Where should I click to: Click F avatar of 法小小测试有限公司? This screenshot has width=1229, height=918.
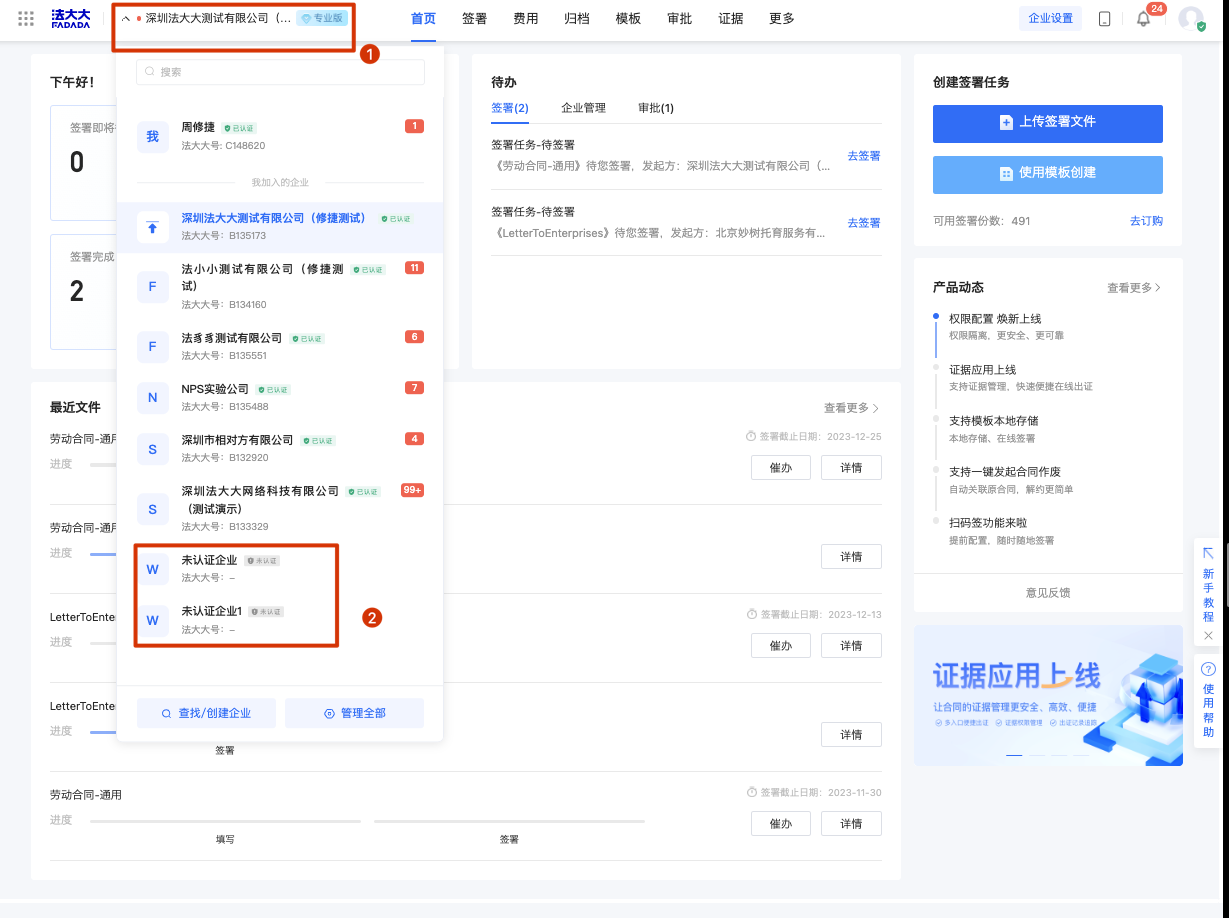point(153,287)
